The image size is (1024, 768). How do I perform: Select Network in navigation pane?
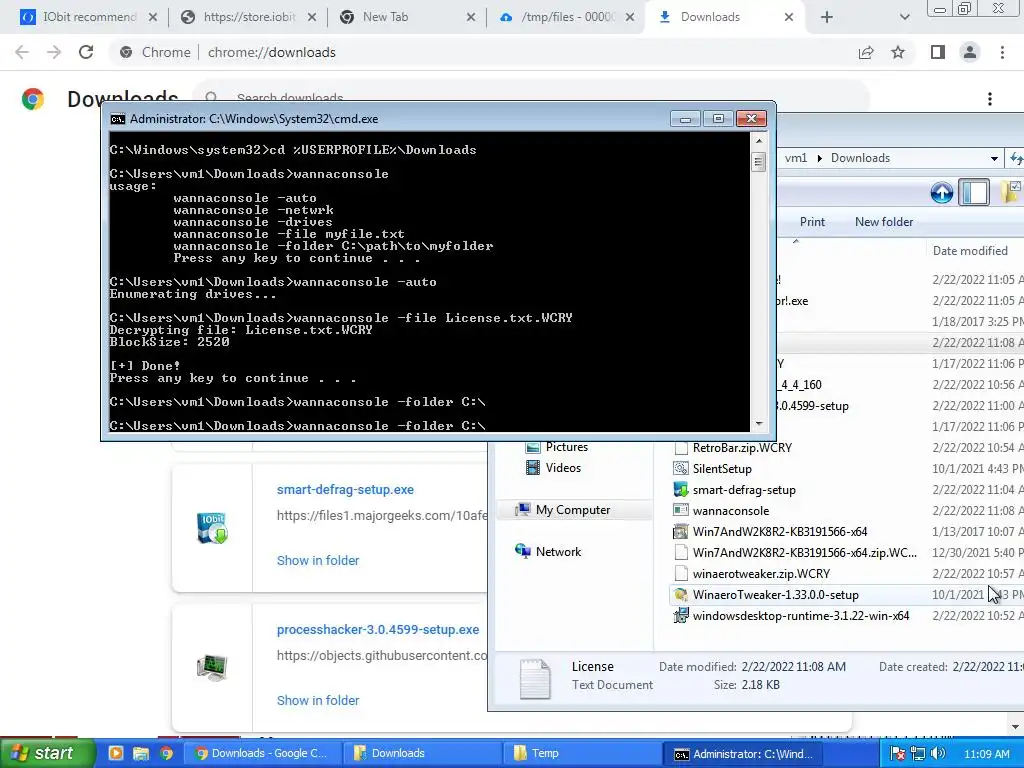point(558,552)
